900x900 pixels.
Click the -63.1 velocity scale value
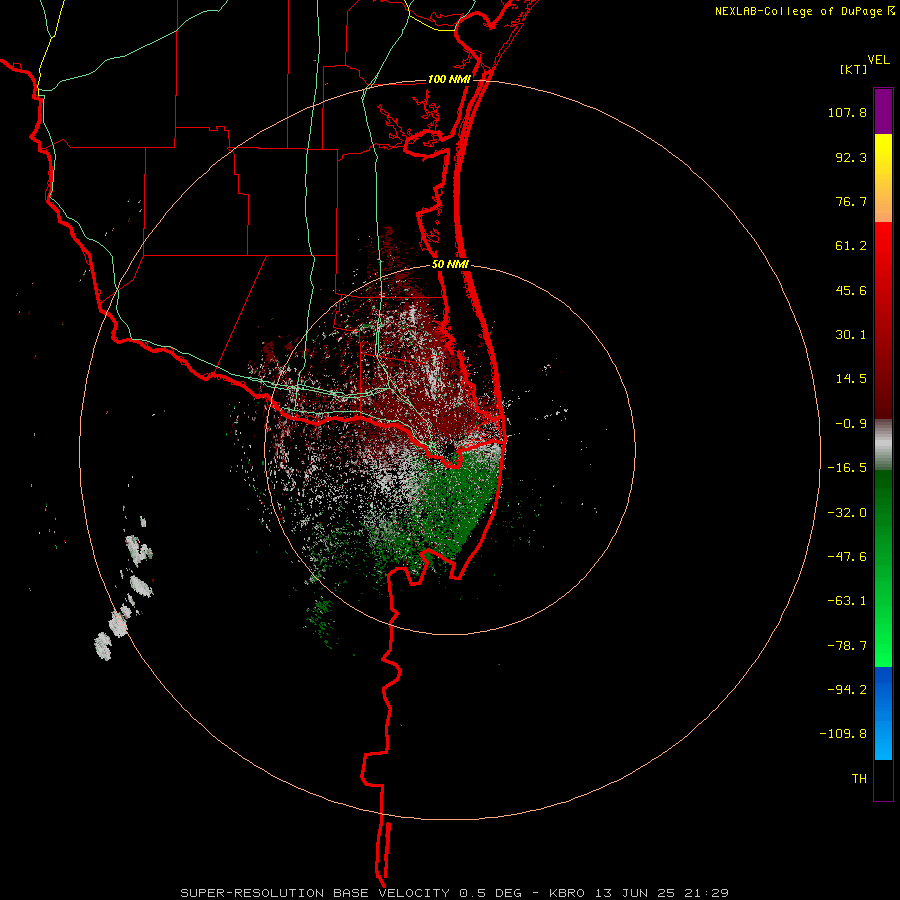coord(847,601)
